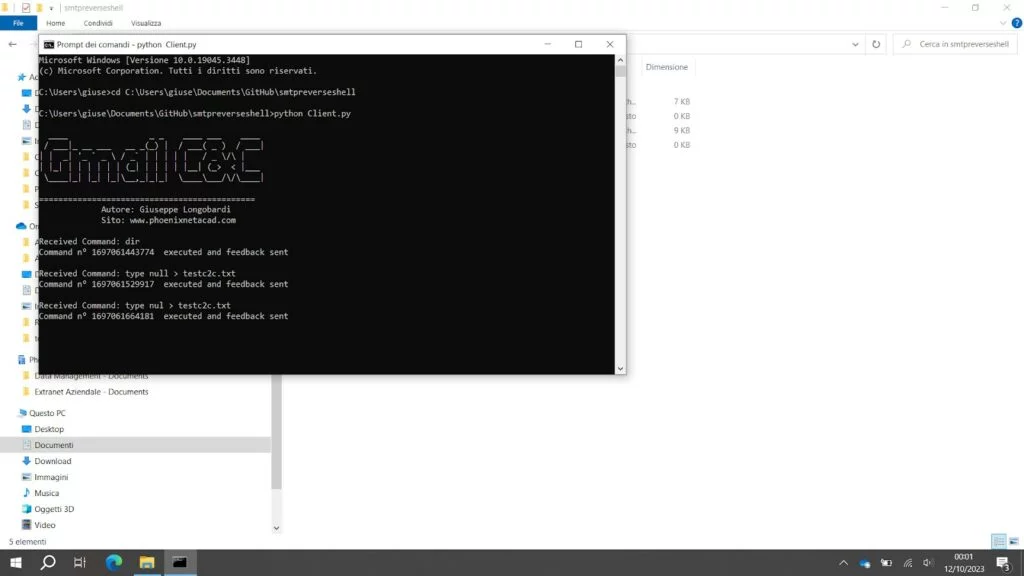1024x576 pixels.
Task: Open Microsoft Edge from the taskbar
Action: pyautogui.click(x=113, y=562)
